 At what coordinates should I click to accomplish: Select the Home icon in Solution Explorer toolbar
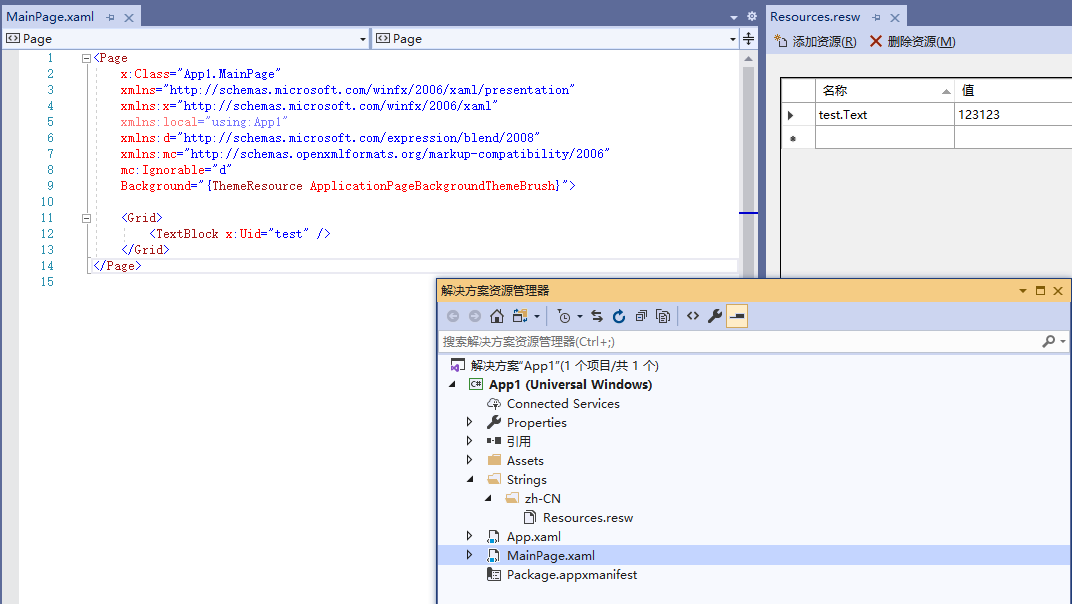pos(497,316)
